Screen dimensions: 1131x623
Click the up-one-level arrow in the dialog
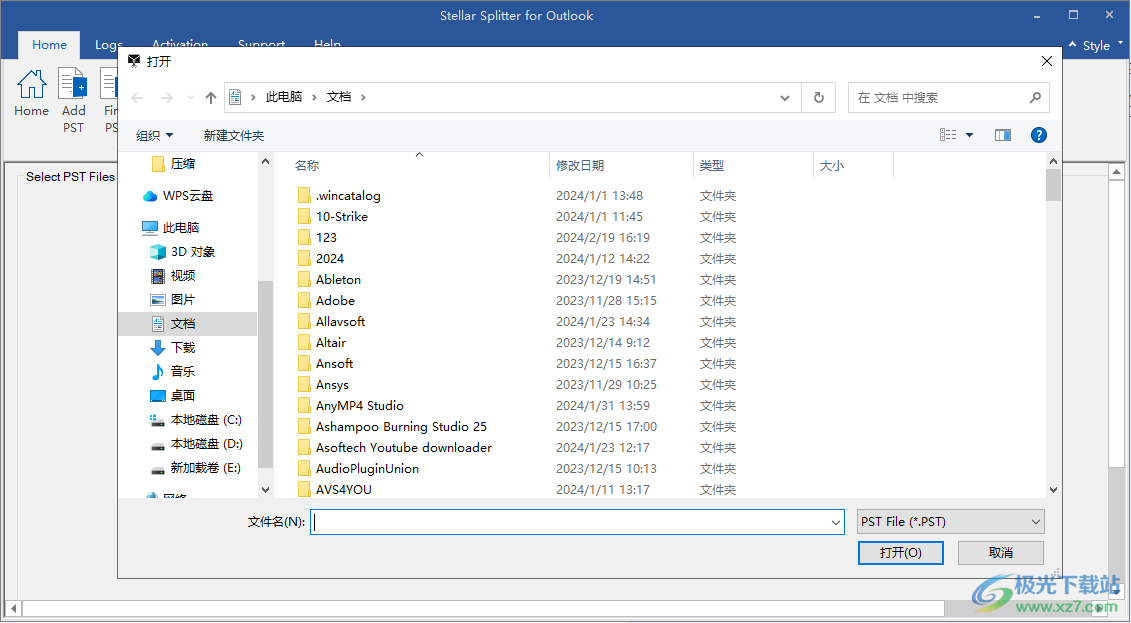pyautogui.click(x=211, y=97)
